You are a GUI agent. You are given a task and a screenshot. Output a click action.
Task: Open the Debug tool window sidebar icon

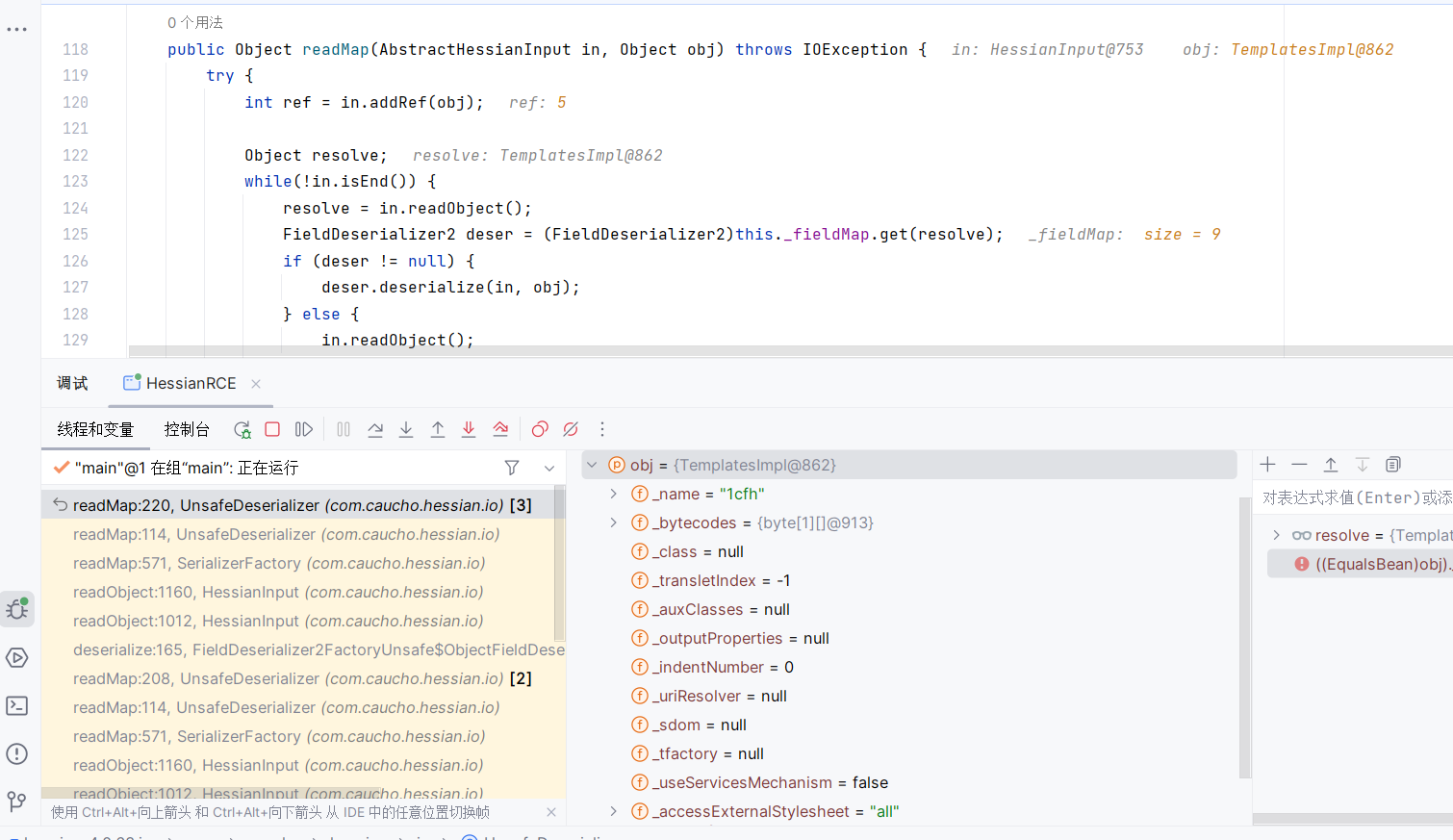17,609
